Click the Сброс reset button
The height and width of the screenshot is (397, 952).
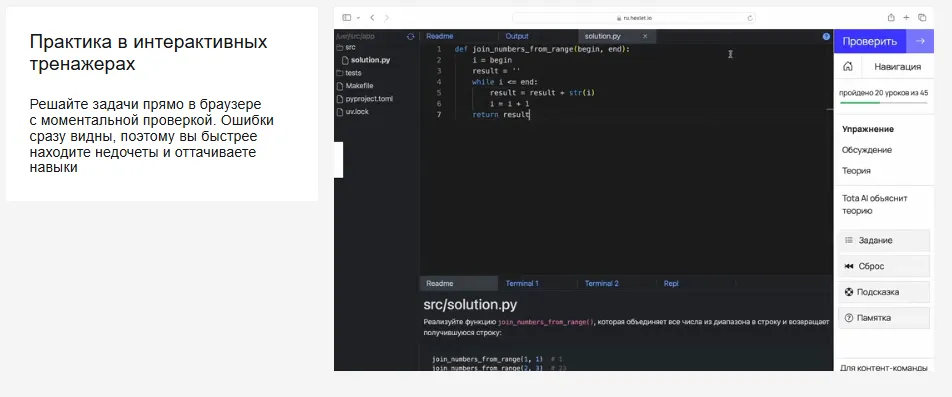(x=884, y=266)
